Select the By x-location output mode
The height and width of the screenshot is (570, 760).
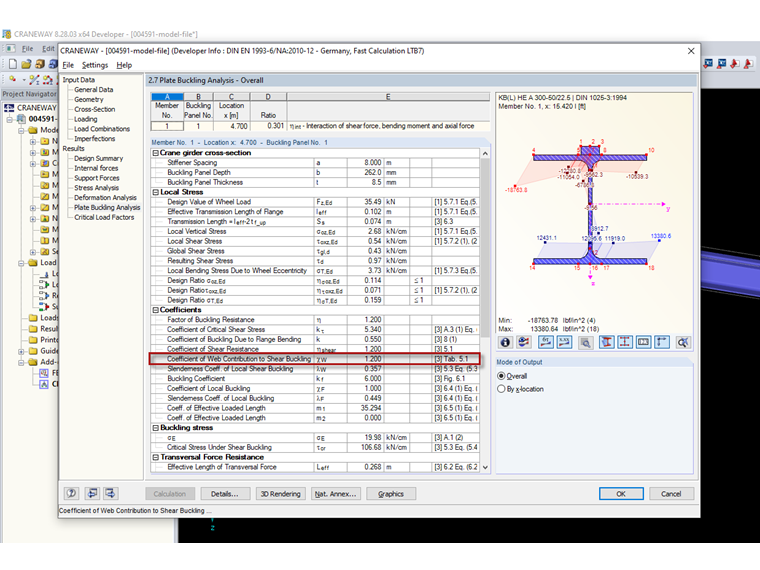click(502, 389)
